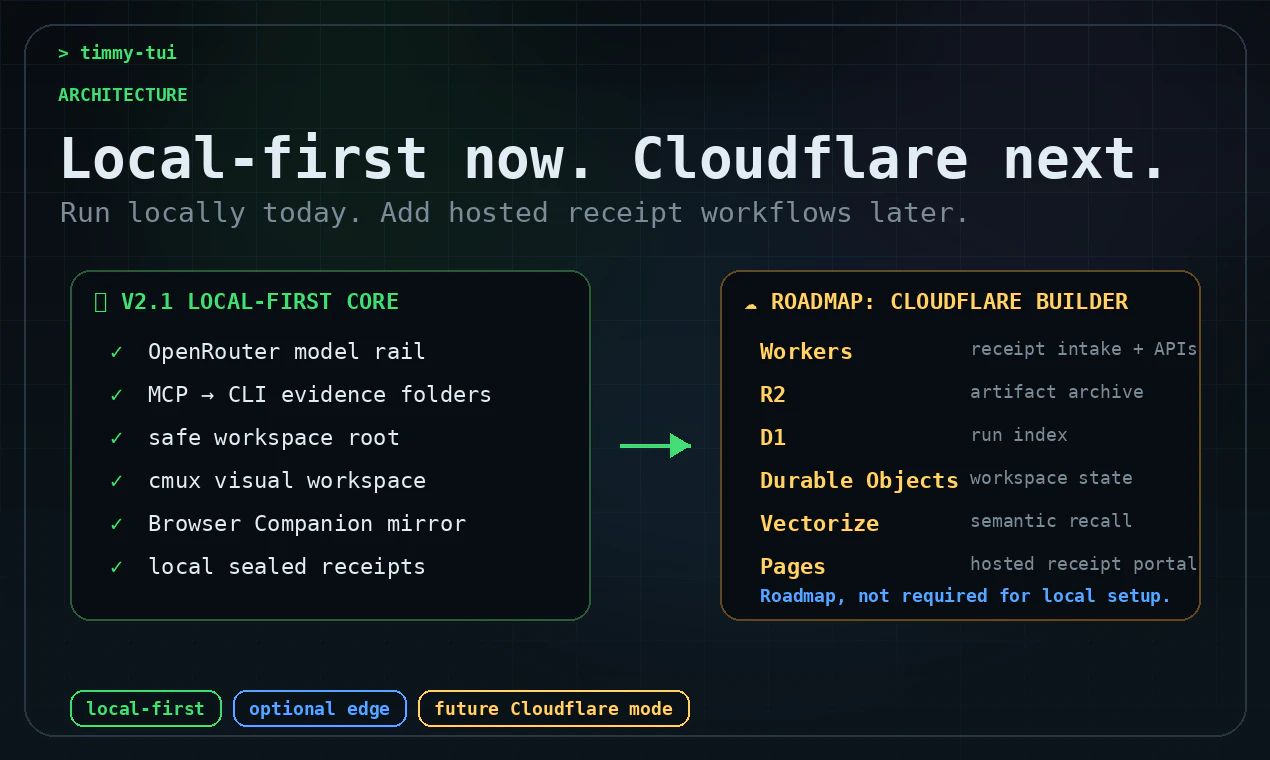Click 'Browser Companion mirror' list item

coord(307,524)
